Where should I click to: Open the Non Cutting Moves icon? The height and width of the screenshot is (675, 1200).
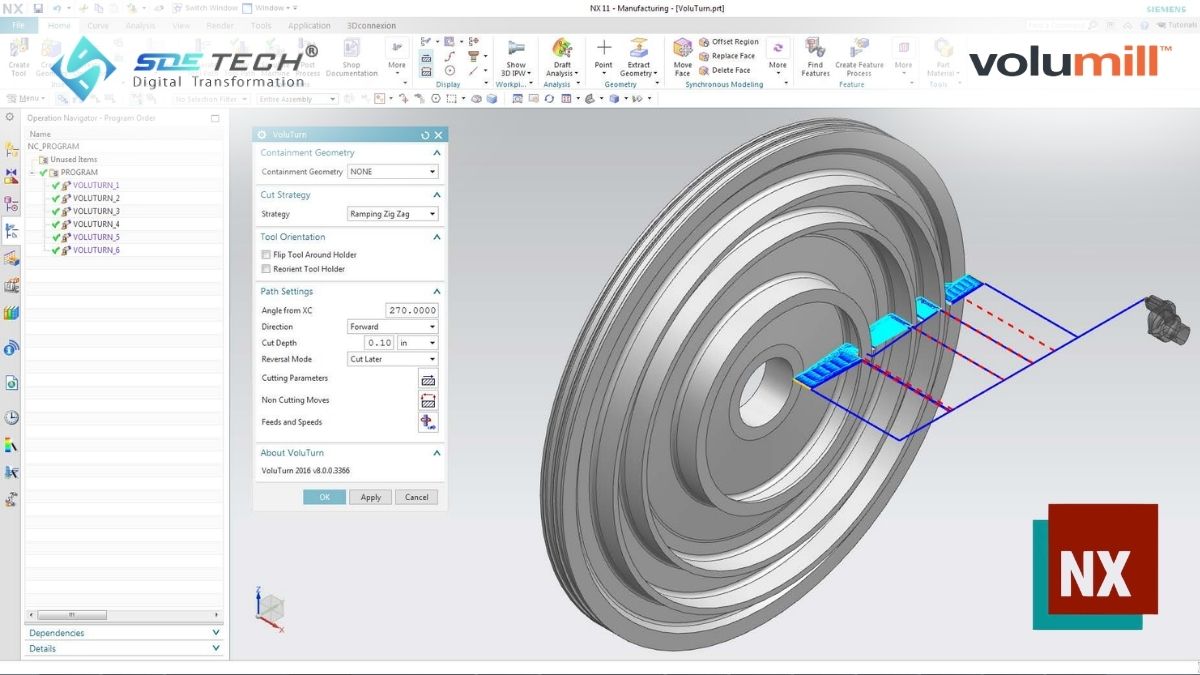(428, 401)
